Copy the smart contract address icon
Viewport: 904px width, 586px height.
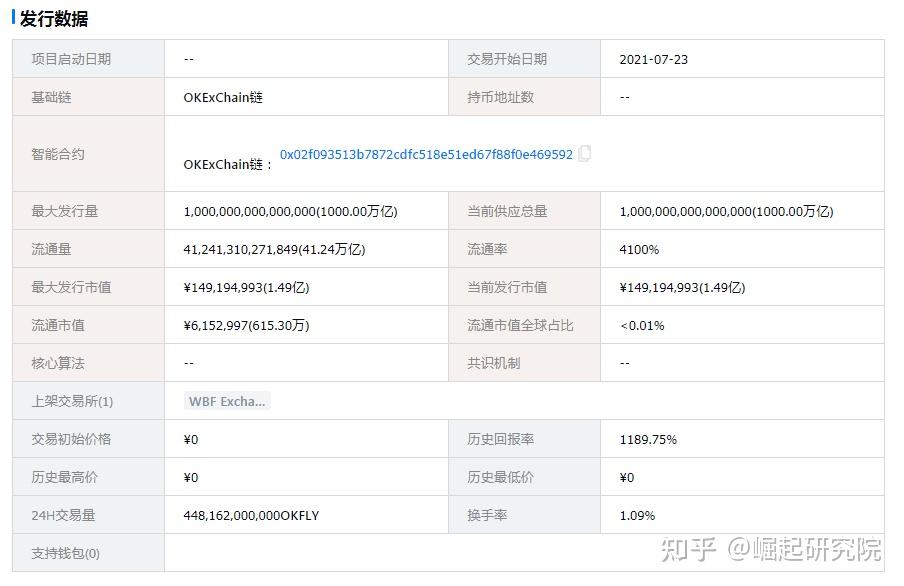(x=584, y=153)
